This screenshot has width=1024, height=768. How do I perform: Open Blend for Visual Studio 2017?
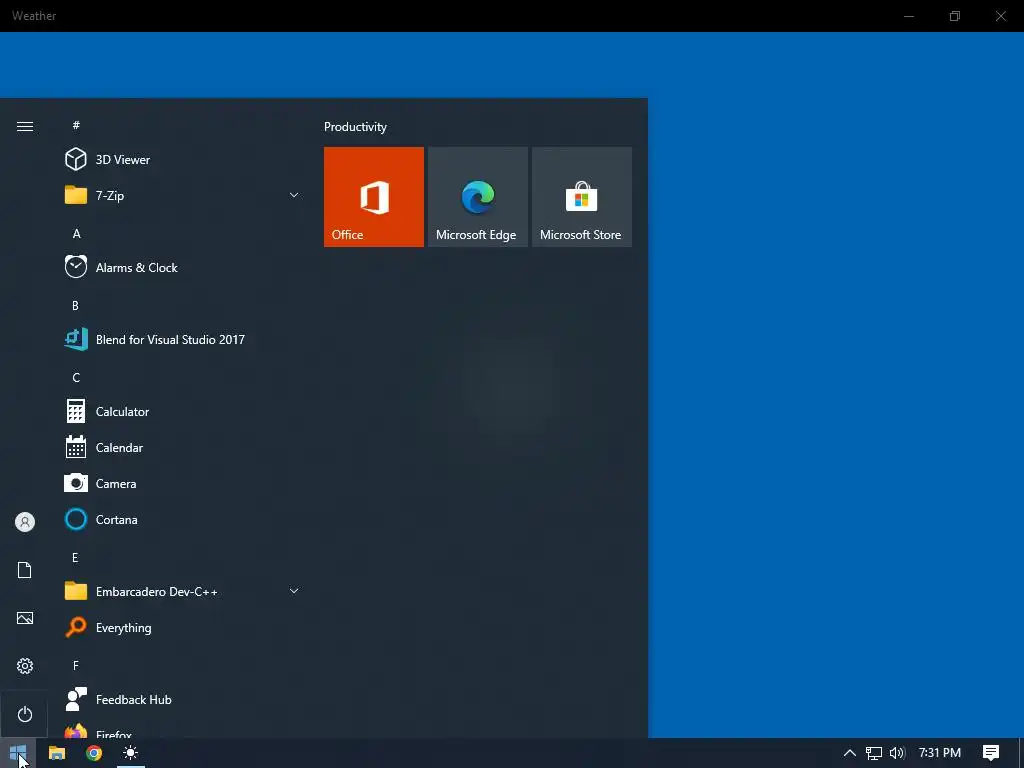click(182, 340)
